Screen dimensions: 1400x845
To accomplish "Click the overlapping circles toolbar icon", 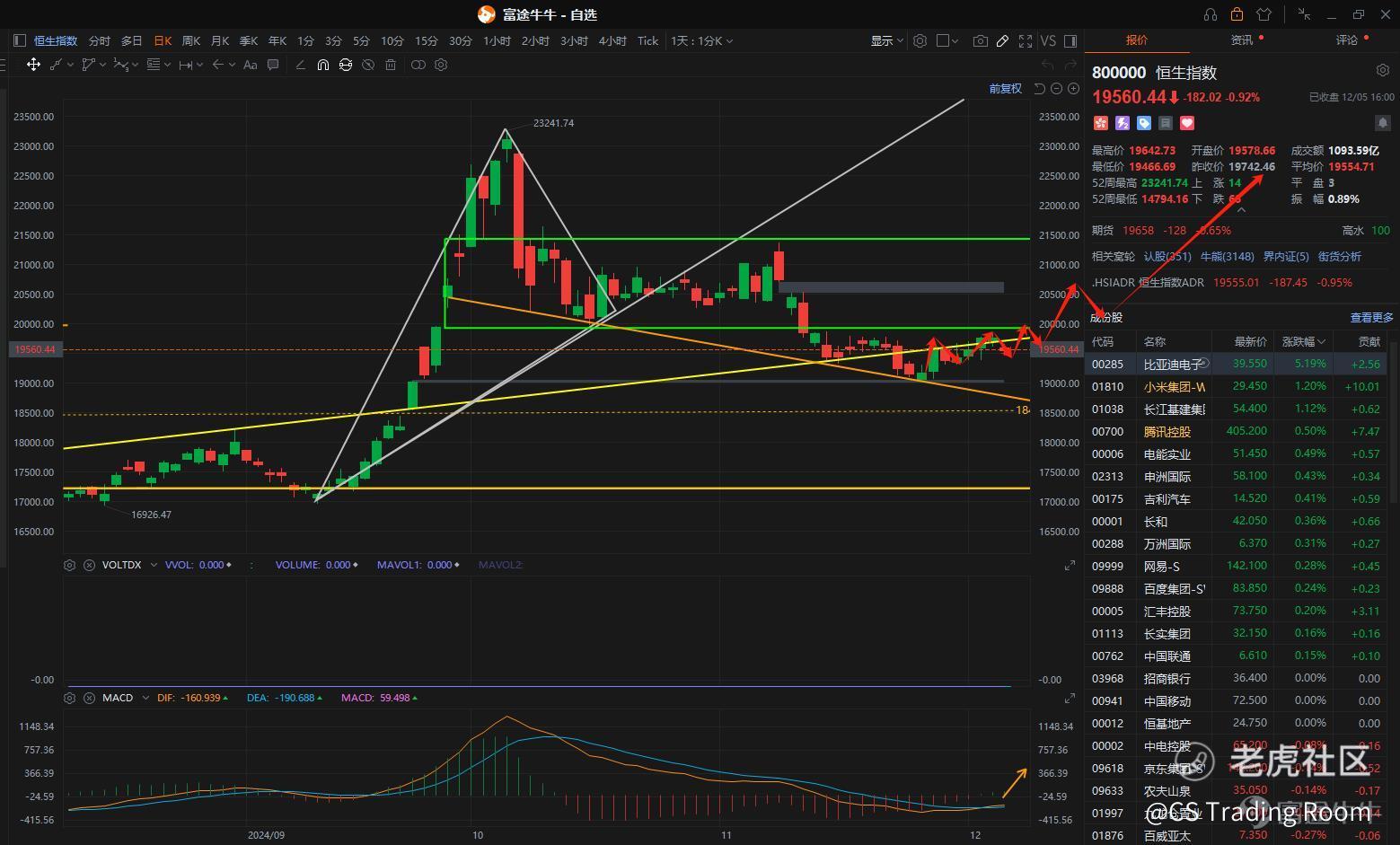I will click(x=418, y=65).
